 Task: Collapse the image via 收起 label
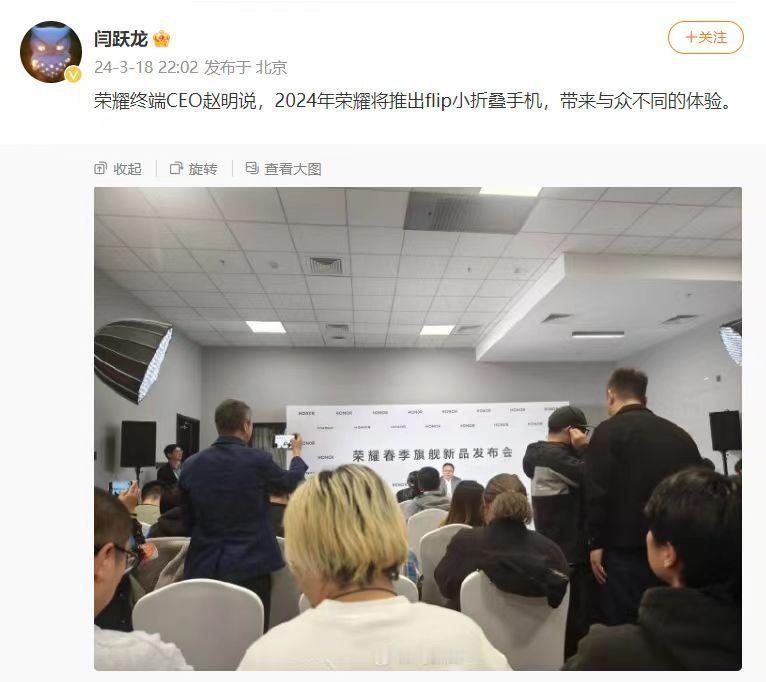128,169
